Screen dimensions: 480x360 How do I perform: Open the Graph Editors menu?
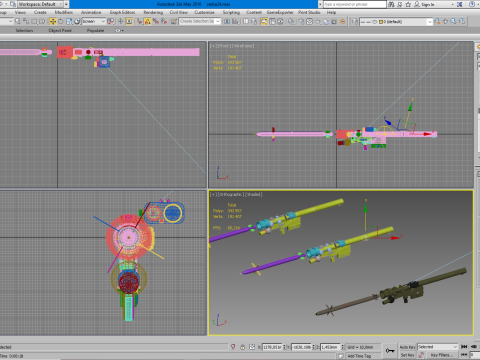pyautogui.click(x=122, y=12)
